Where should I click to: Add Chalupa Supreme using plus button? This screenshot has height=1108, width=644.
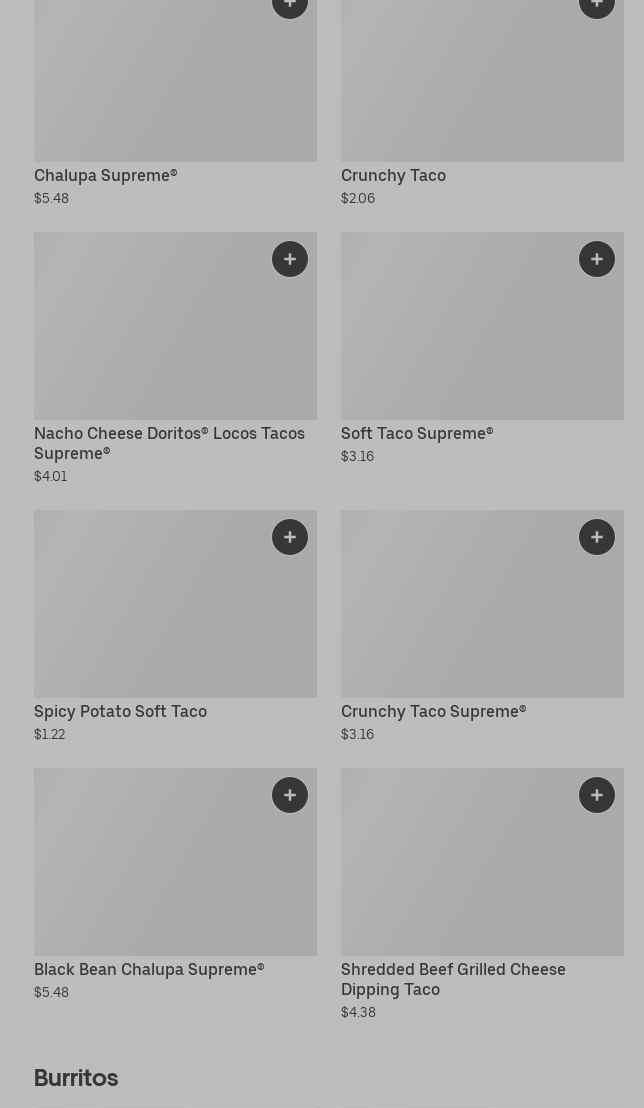290,4
